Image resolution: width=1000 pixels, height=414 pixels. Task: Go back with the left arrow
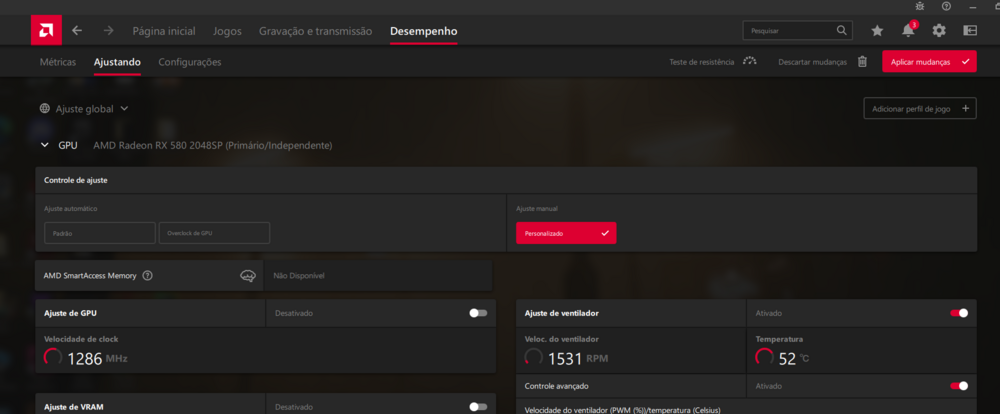coord(77,31)
